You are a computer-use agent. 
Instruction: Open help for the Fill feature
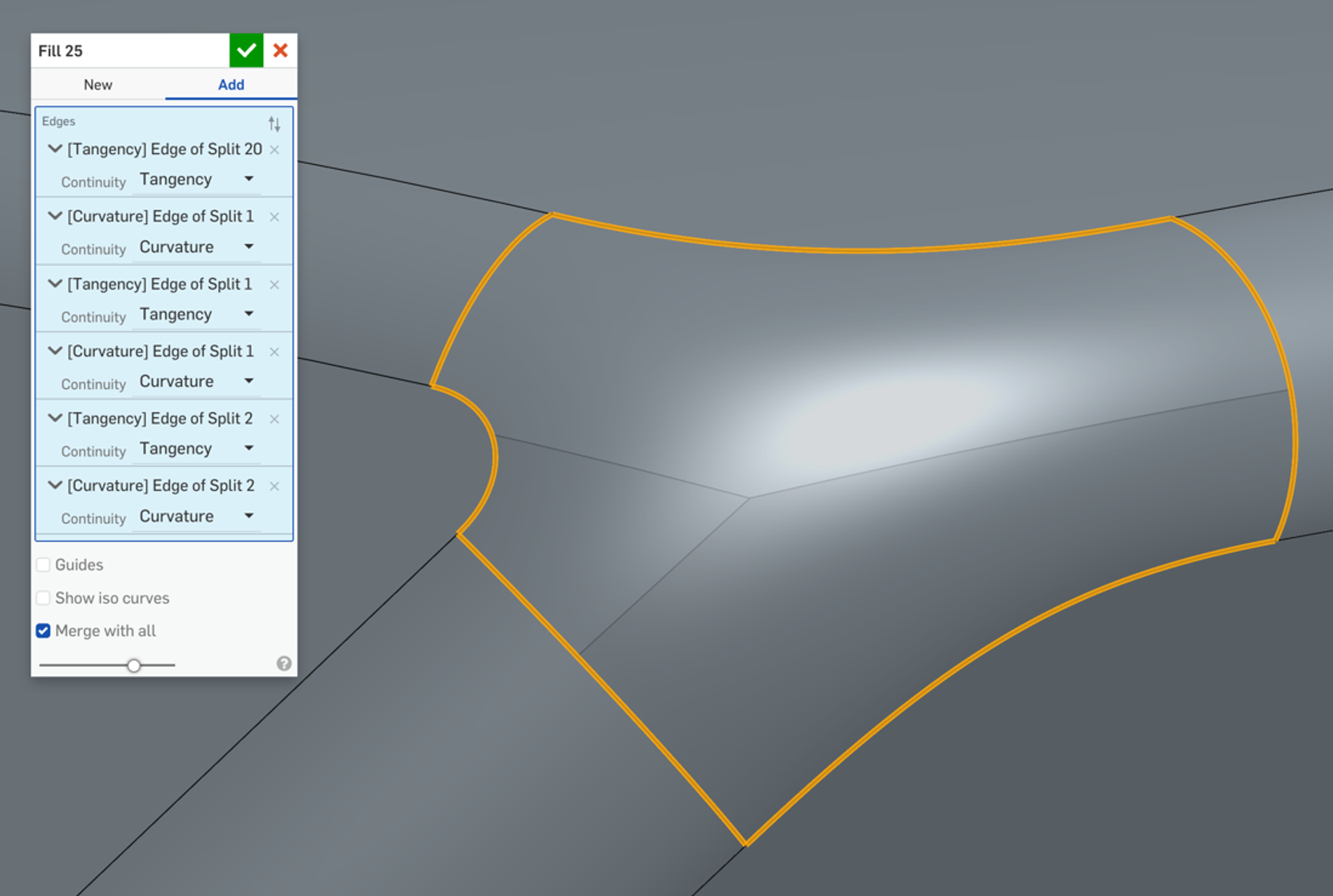(x=284, y=664)
